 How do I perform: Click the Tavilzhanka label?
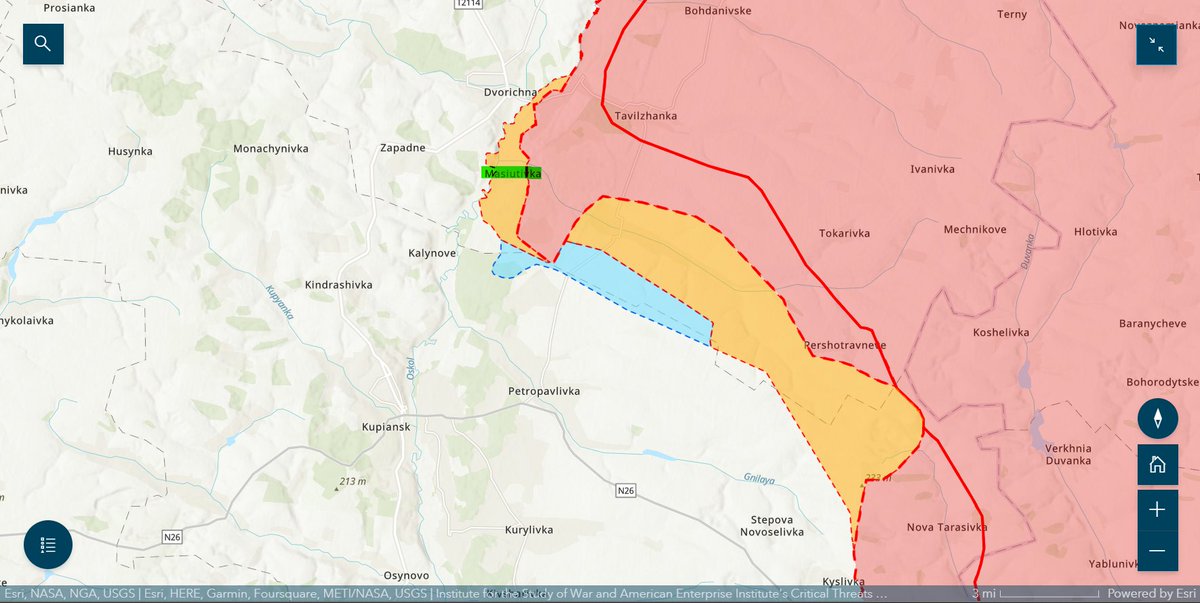coord(646,116)
